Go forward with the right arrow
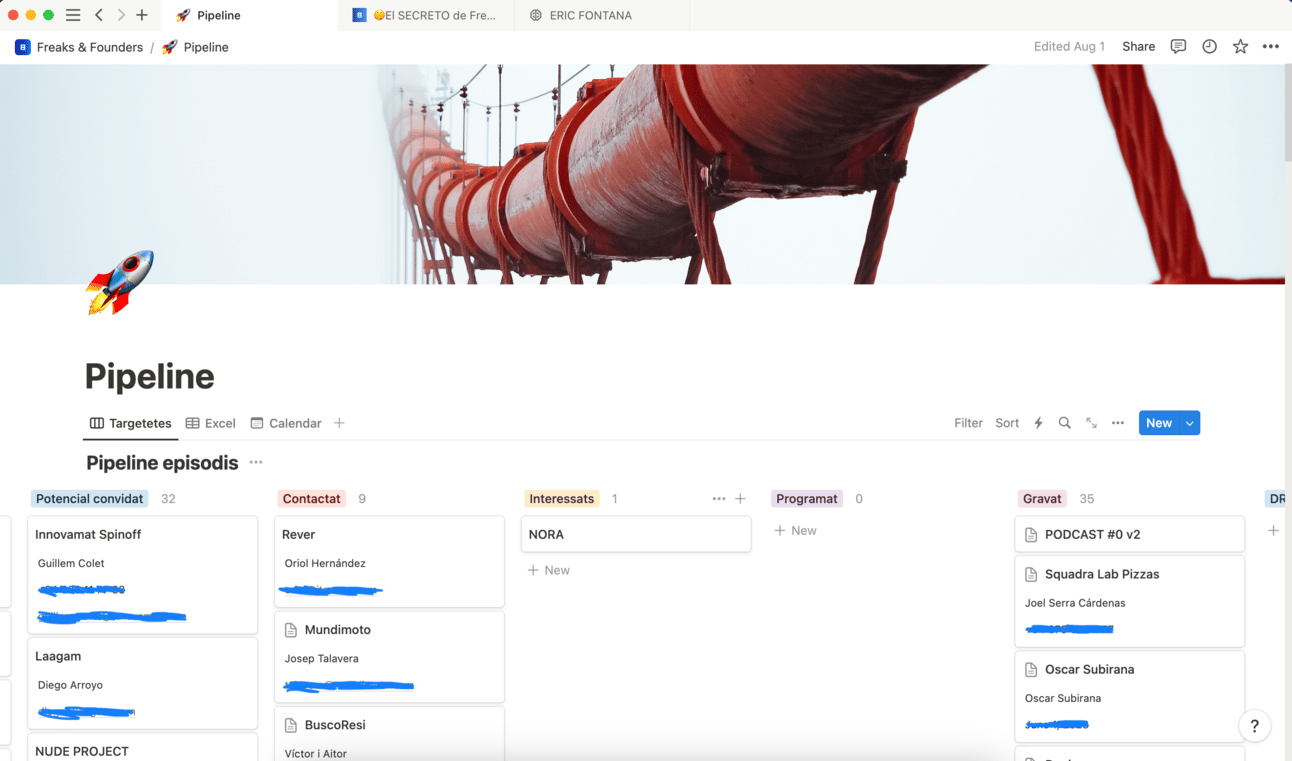Image resolution: width=1292 pixels, height=761 pixels. tap(121, 15)
